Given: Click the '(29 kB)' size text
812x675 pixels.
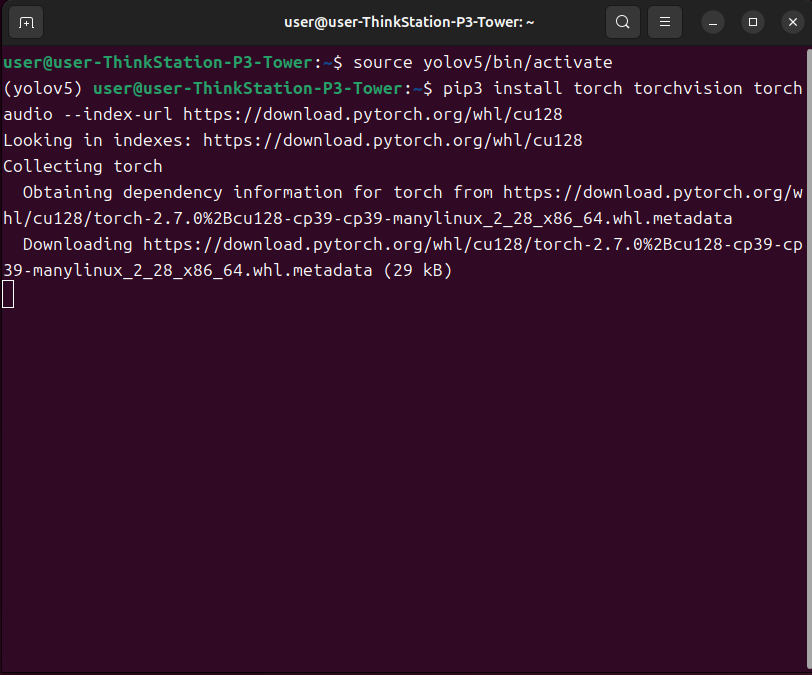Looking at the screenshot, I should pos(418,270).
